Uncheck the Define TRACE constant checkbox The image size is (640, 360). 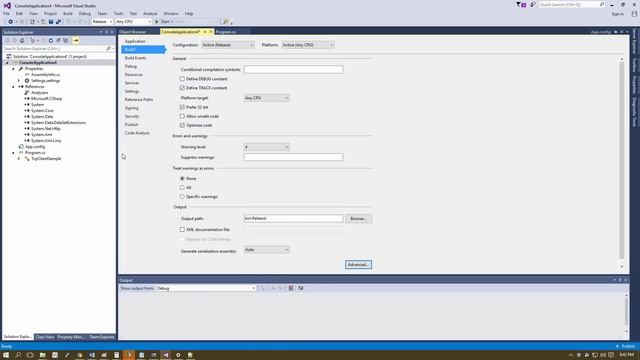182,88
